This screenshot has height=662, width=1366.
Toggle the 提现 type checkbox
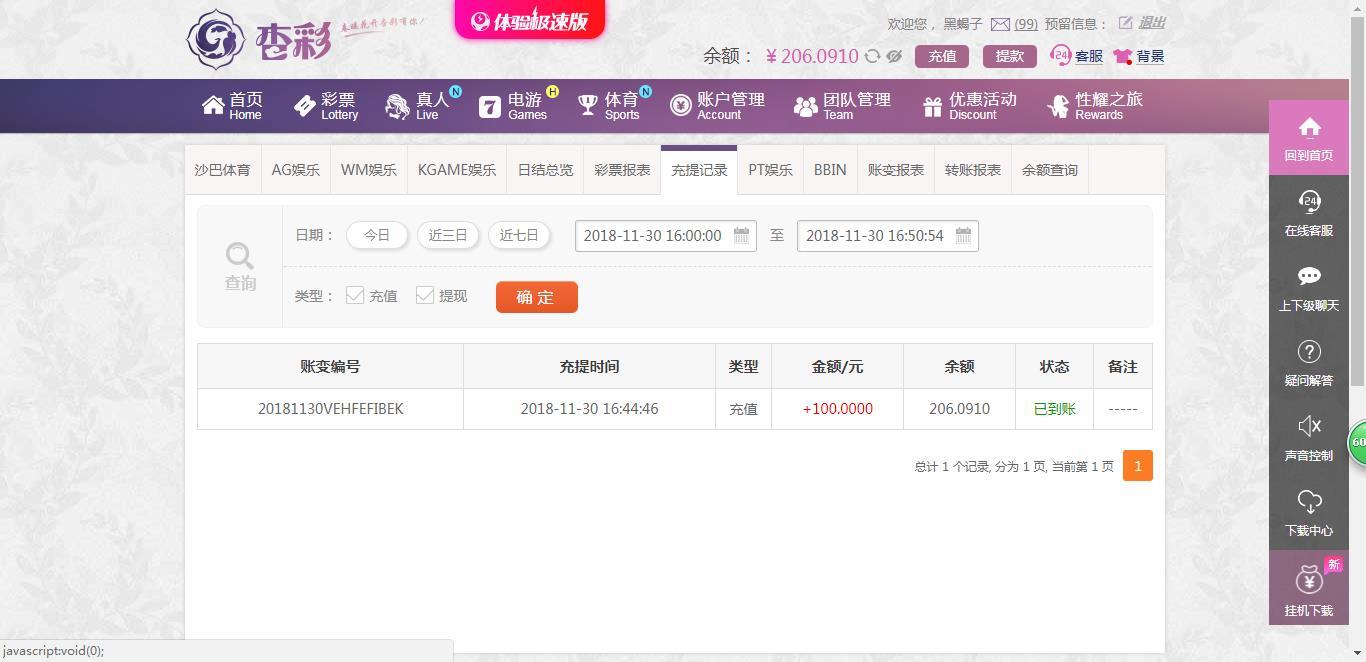pos(425,295)
